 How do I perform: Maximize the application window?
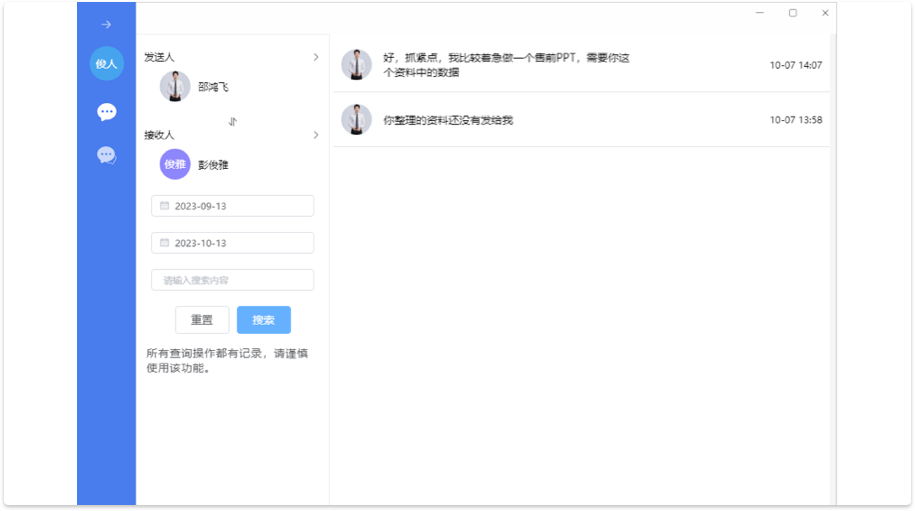(793, 13)
